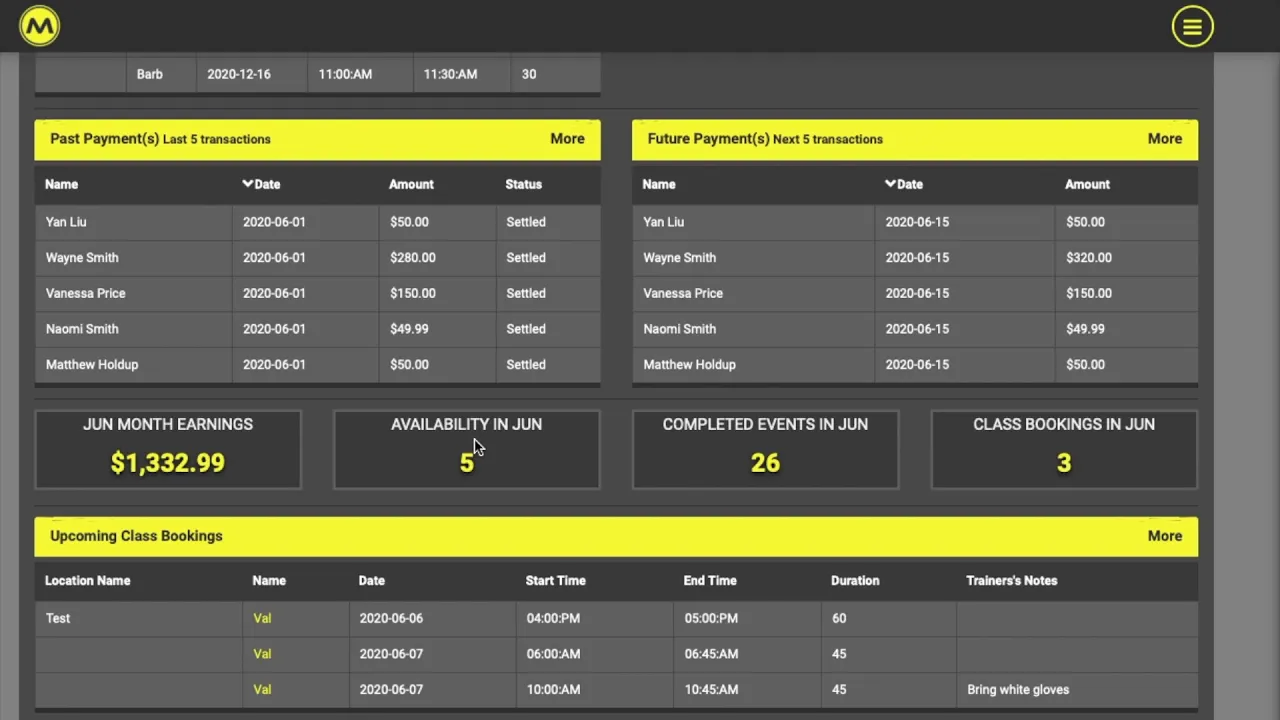Click the $280.00 amount cell
This screenshot has width=1280, height=720.
coord(437,258)
